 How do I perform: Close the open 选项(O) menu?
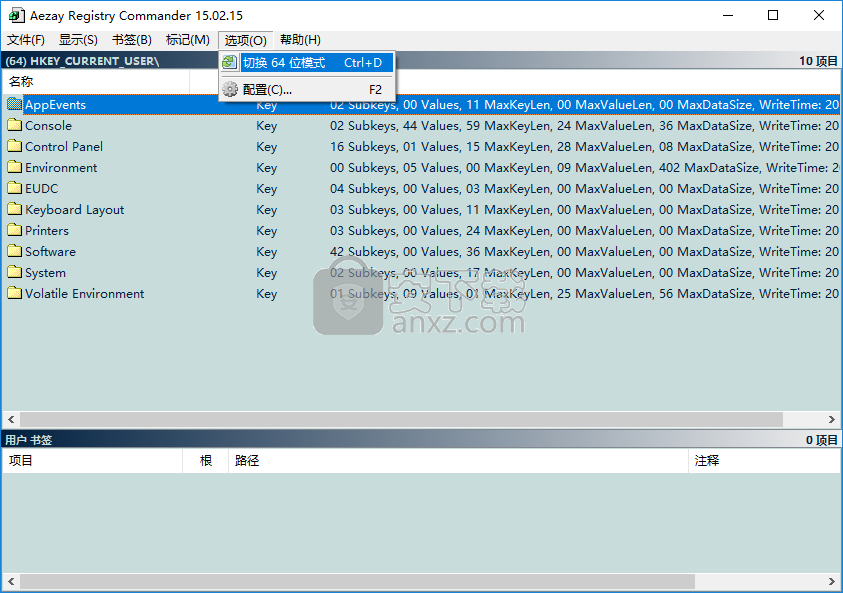[x=246, y=40]
